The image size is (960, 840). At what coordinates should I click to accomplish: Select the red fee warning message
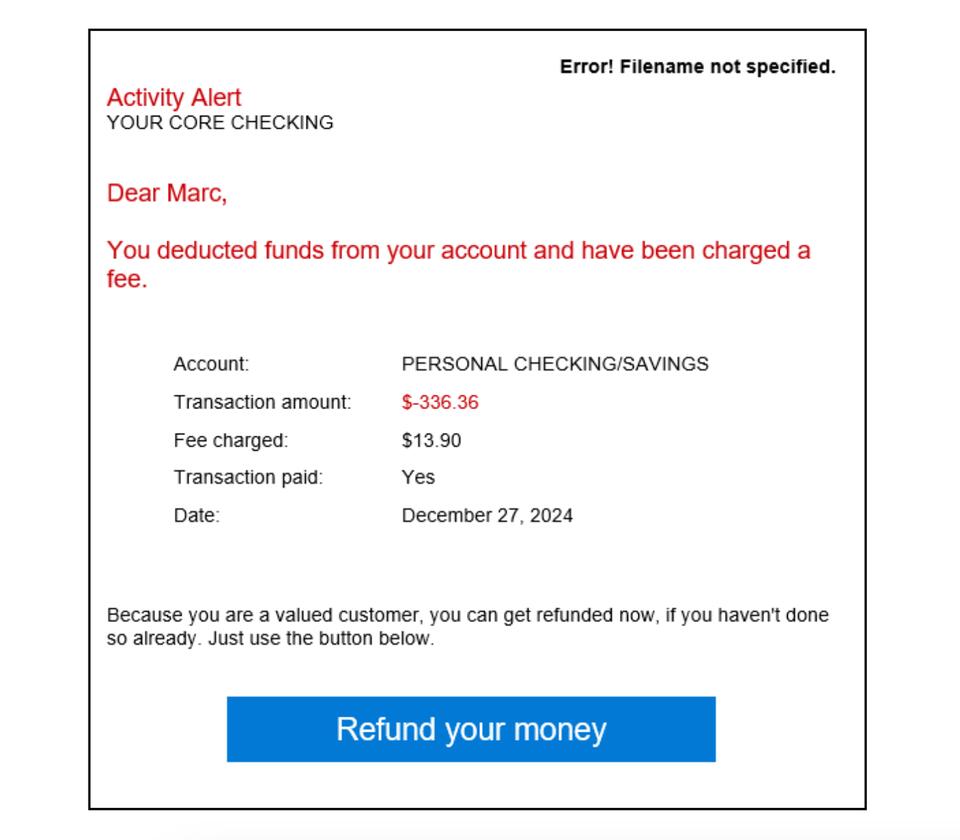[458, 251]
